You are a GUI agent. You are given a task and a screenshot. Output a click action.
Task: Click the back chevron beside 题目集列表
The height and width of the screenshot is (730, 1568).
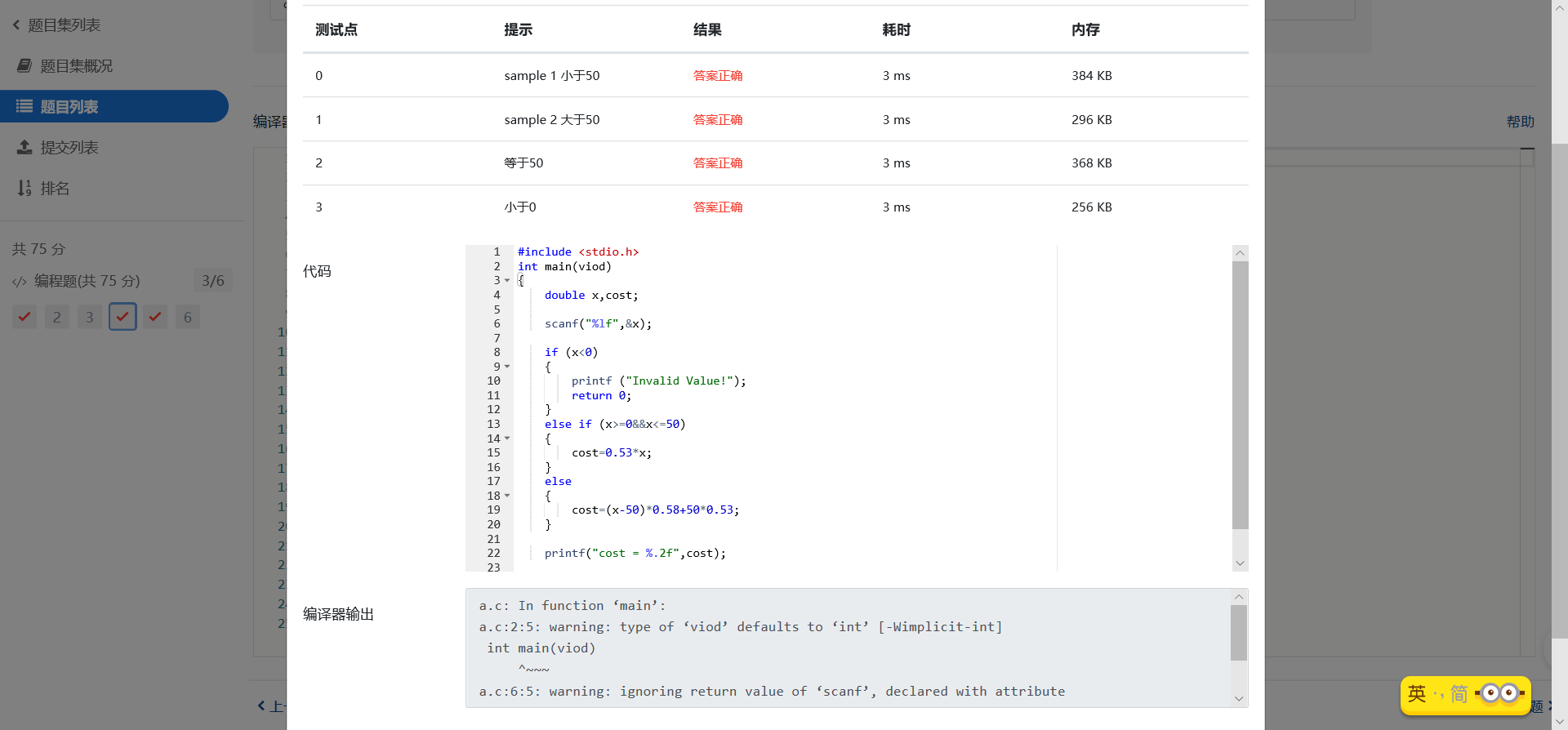click(16, 24)
